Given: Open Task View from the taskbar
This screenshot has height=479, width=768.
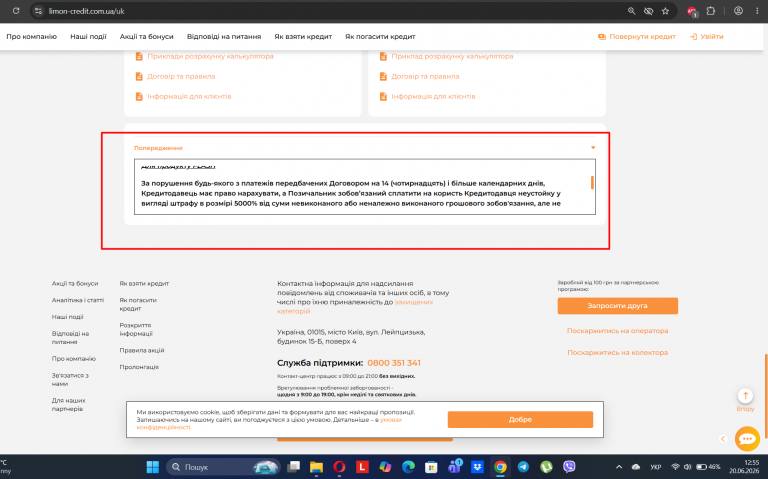Looking at the screenshot, I should coord(293,467).
